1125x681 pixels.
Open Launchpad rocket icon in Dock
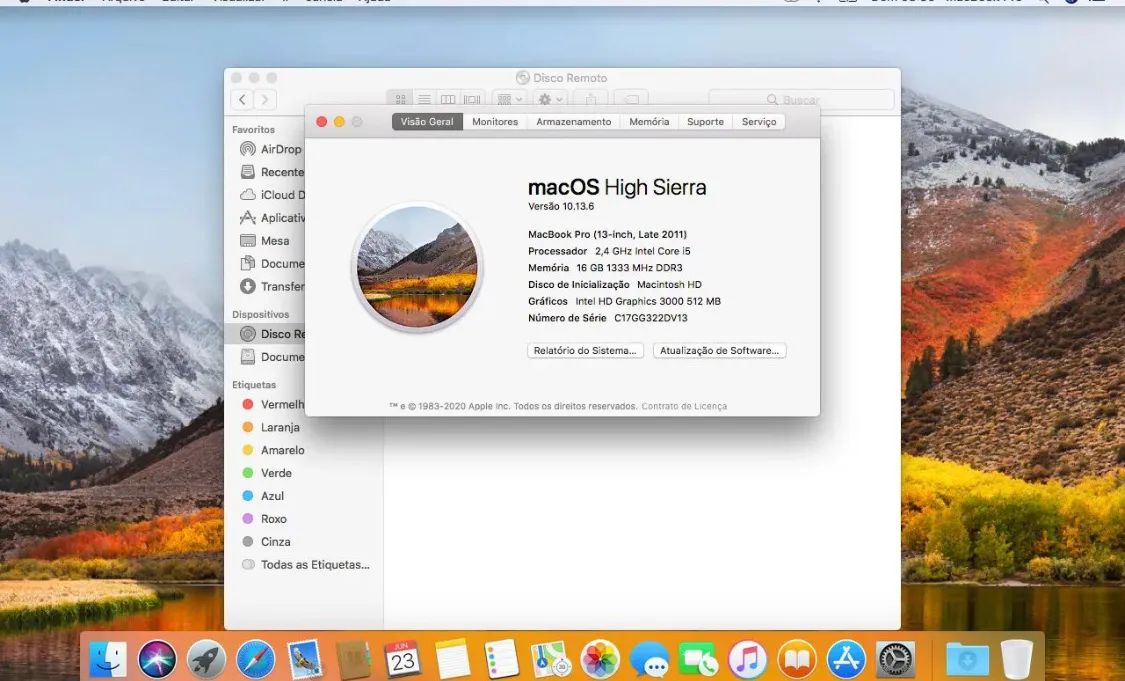[207, 659]
